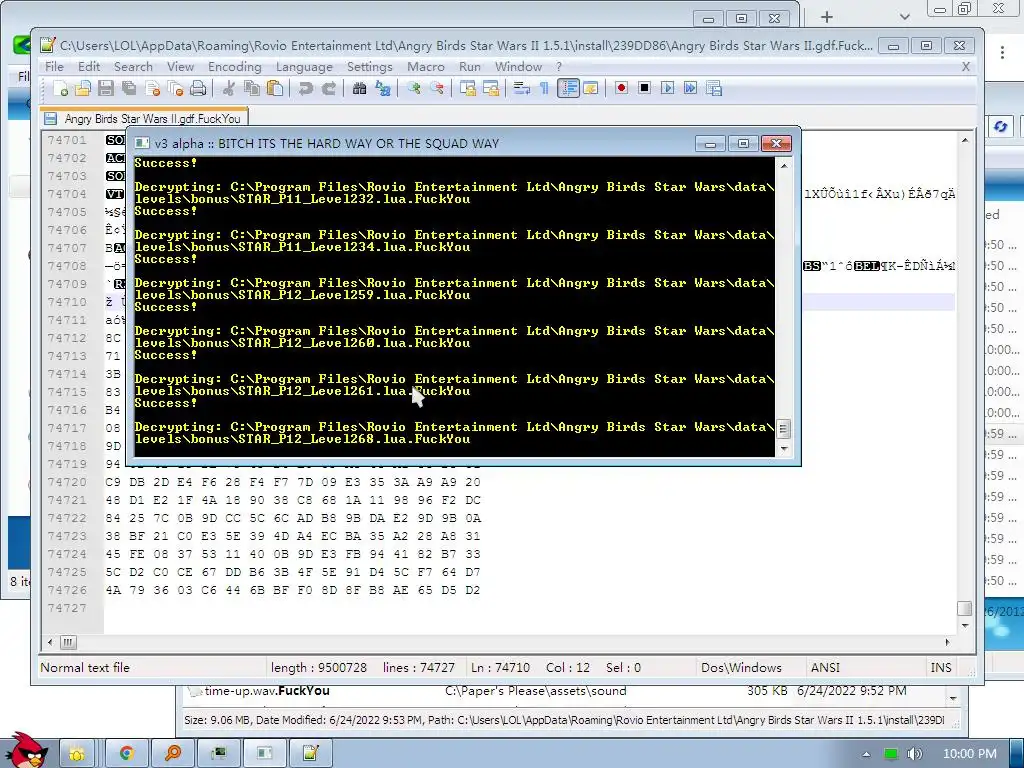This screenshot has height=768, width=1024.
Task: Click the 10:00 PM taskbar clock
Action: (969, 754)
